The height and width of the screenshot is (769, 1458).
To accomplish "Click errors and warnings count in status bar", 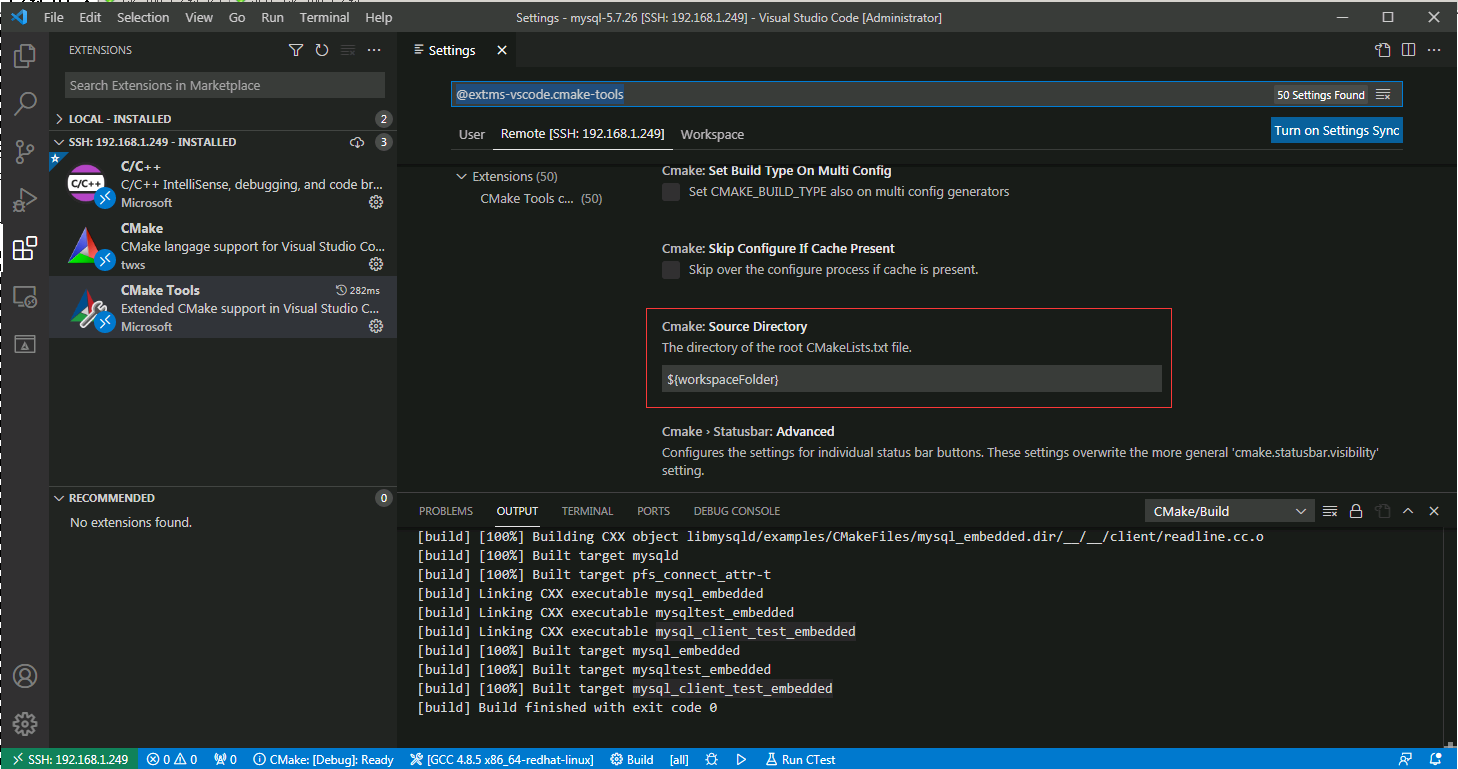I will point(172,760).
